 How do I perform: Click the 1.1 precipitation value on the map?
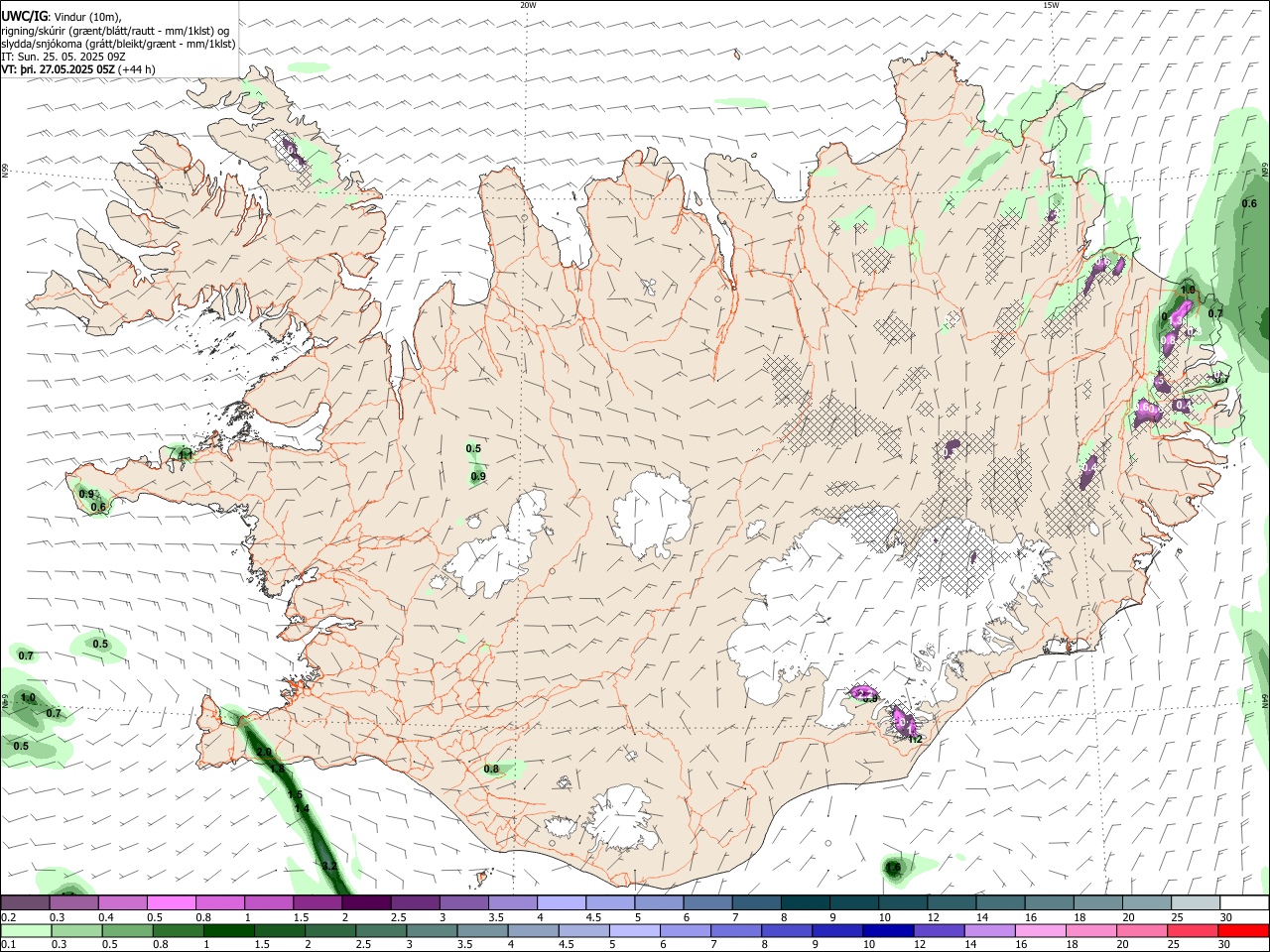click(x=185, y=455)
